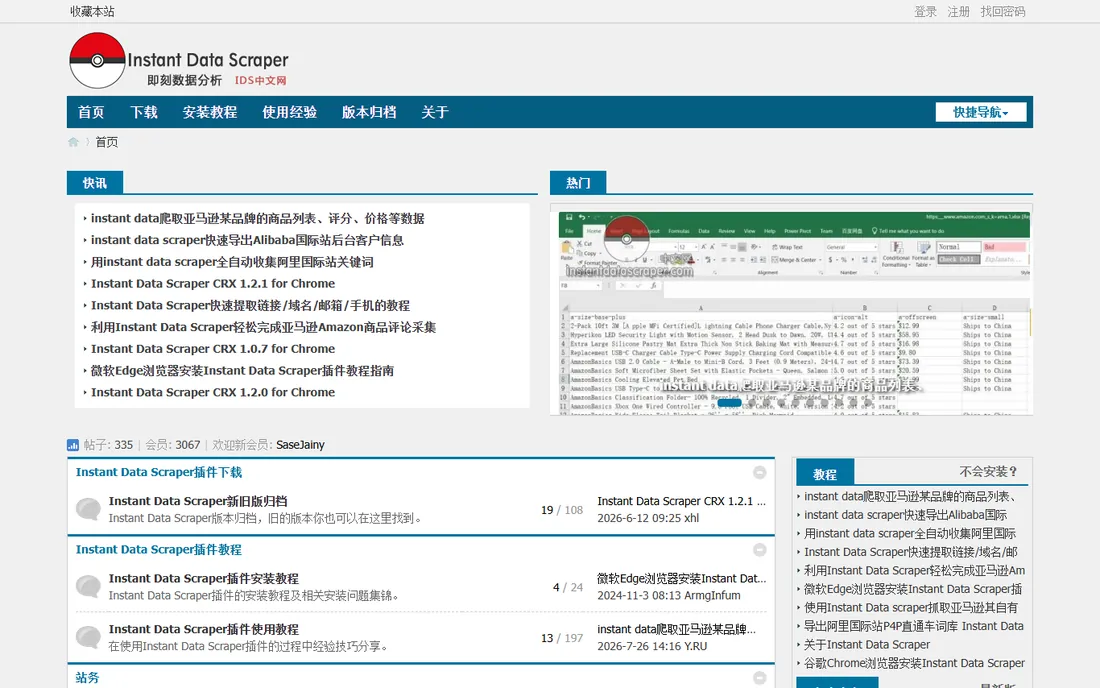Open sidebar link 利用Instant Data Scraper轻松完成亚马逊Am
The image size is (1100, 688).
pyautogui.click(x=914, y=571)
